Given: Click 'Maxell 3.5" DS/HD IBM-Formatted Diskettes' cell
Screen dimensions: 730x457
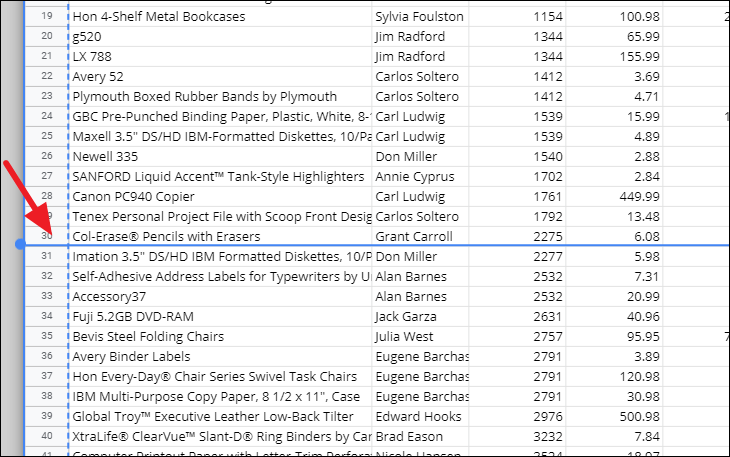Looking at the screenshot, I should click(220, 136).
